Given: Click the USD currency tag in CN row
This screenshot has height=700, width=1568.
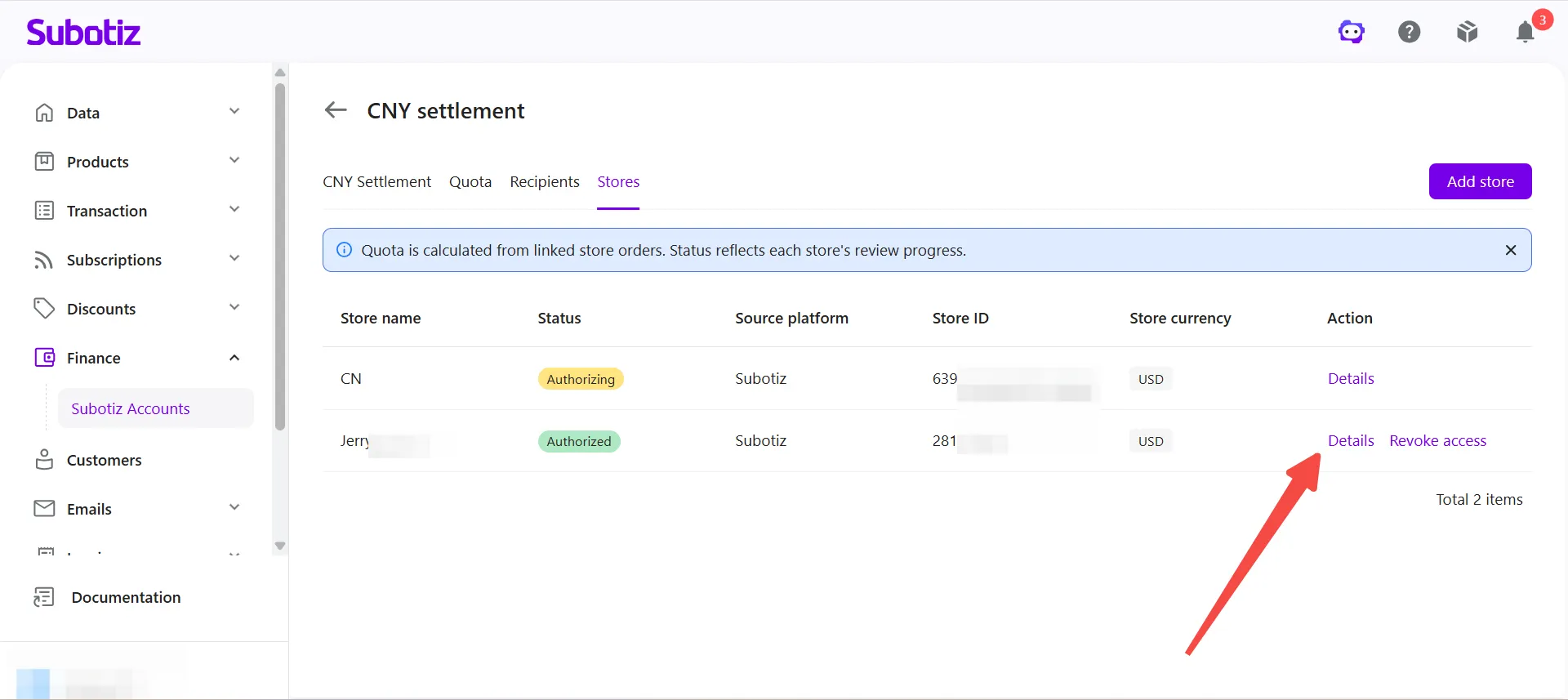Looking at the screenshot, I should coord(1151,379).
